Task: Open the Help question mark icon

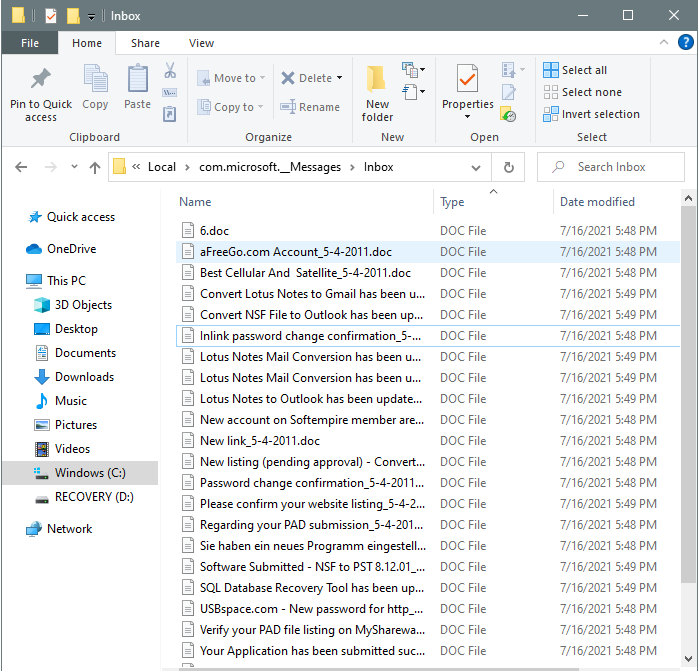Action: (x=686, y=43)
